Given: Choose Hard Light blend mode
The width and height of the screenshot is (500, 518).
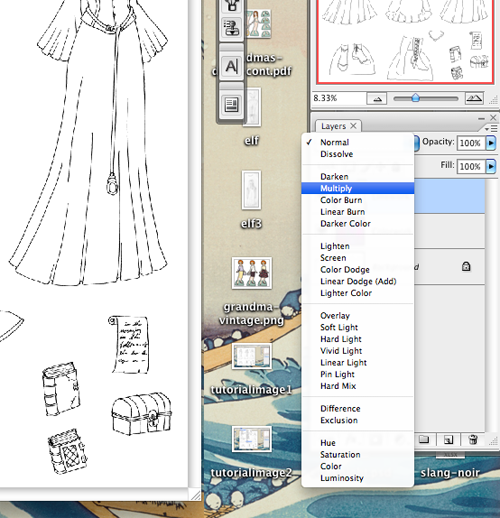Looking at the screenshot, I should [357, 339].
